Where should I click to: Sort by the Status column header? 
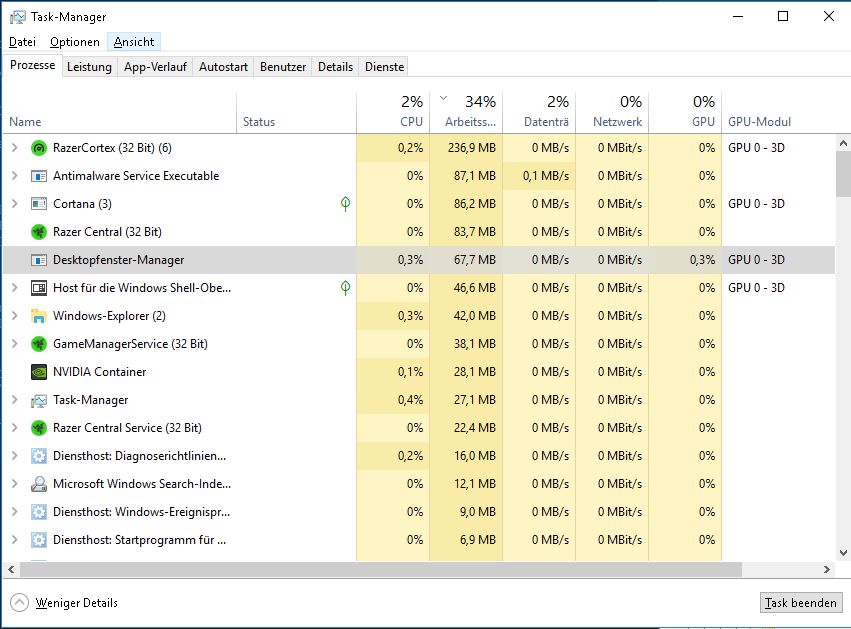click(x=296, y=112)
